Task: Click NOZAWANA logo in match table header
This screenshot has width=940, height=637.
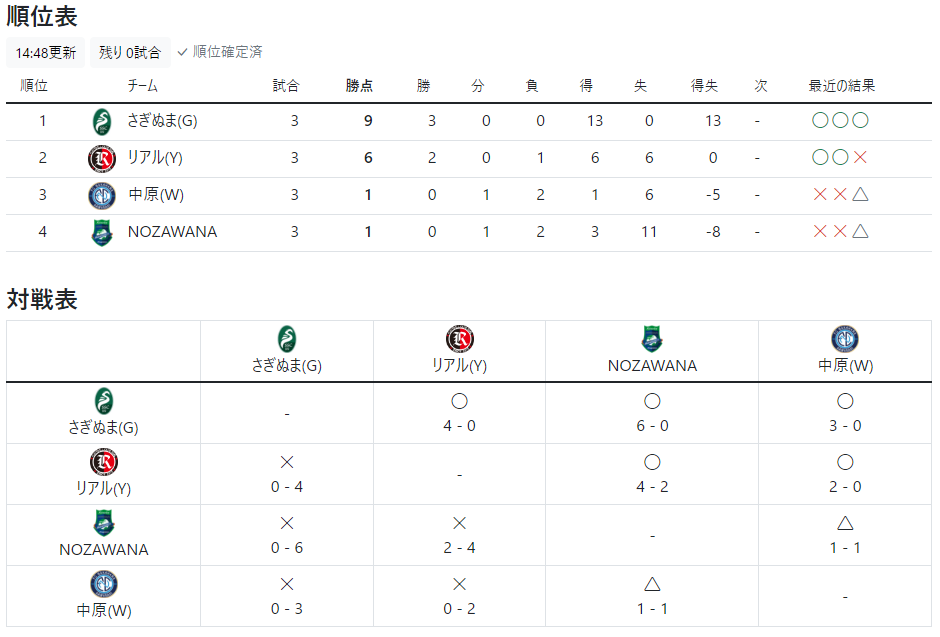Action: pyautogui.click(x=652, y=339)
